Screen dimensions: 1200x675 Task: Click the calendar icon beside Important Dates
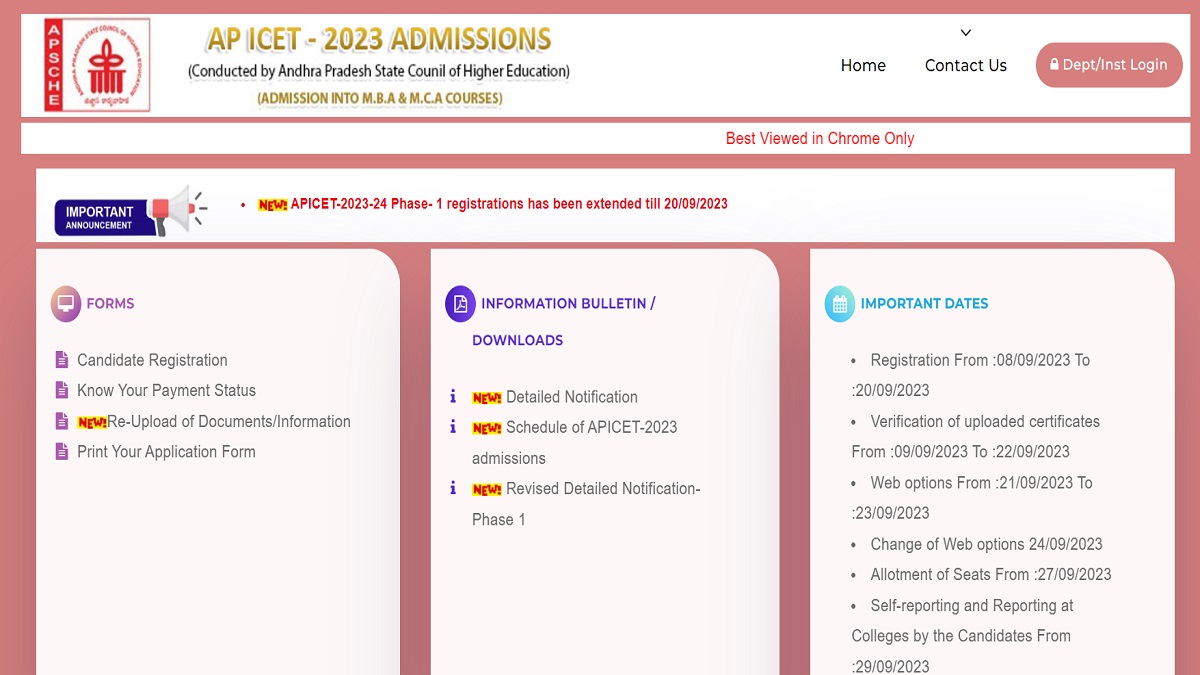tap(840, 304)
